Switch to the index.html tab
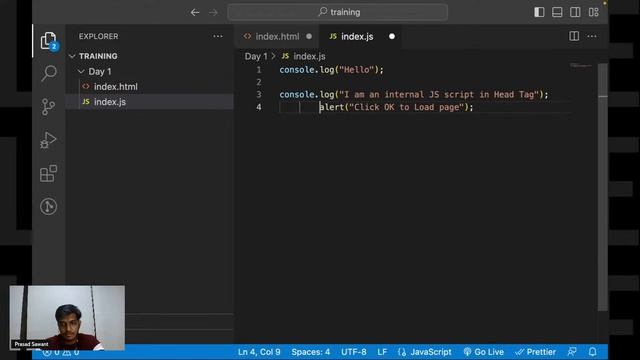 tap(277, 36)
